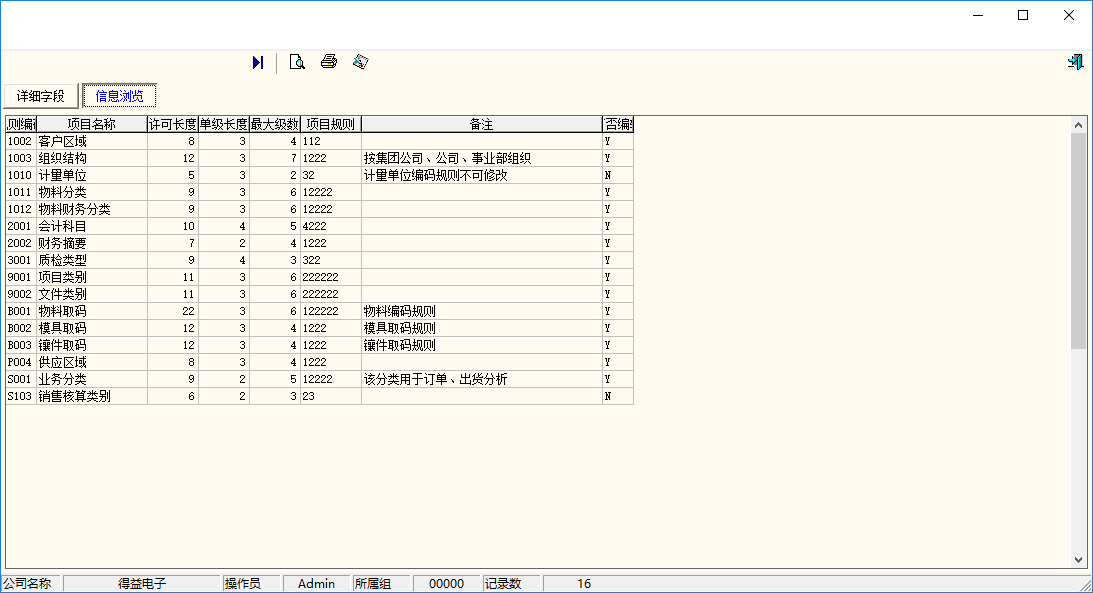Select the 供应区域 row
This screenshot has height=593, width=1093.
click(319, 362)
